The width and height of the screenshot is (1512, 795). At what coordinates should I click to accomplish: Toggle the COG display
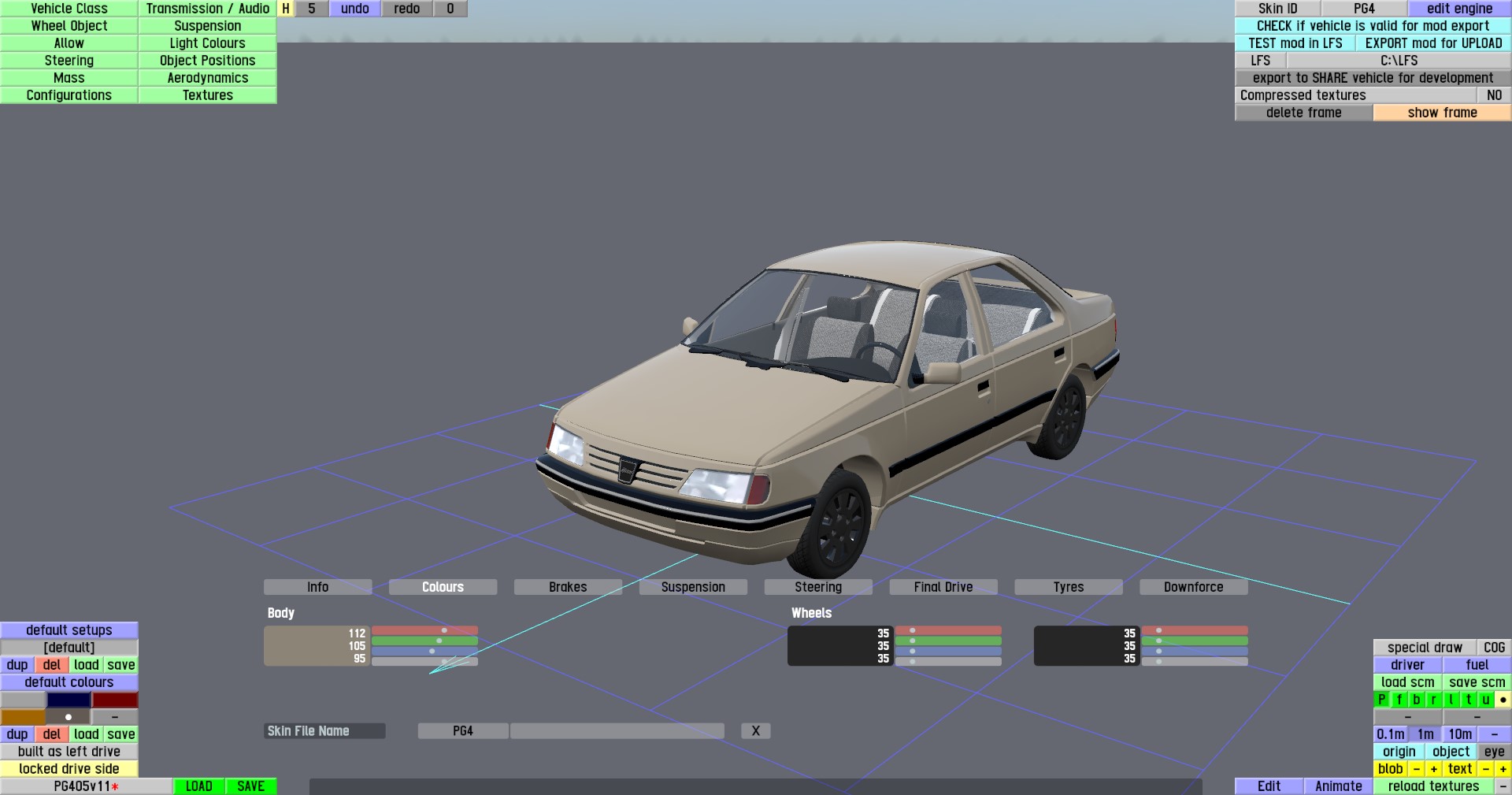point(1494,648)
